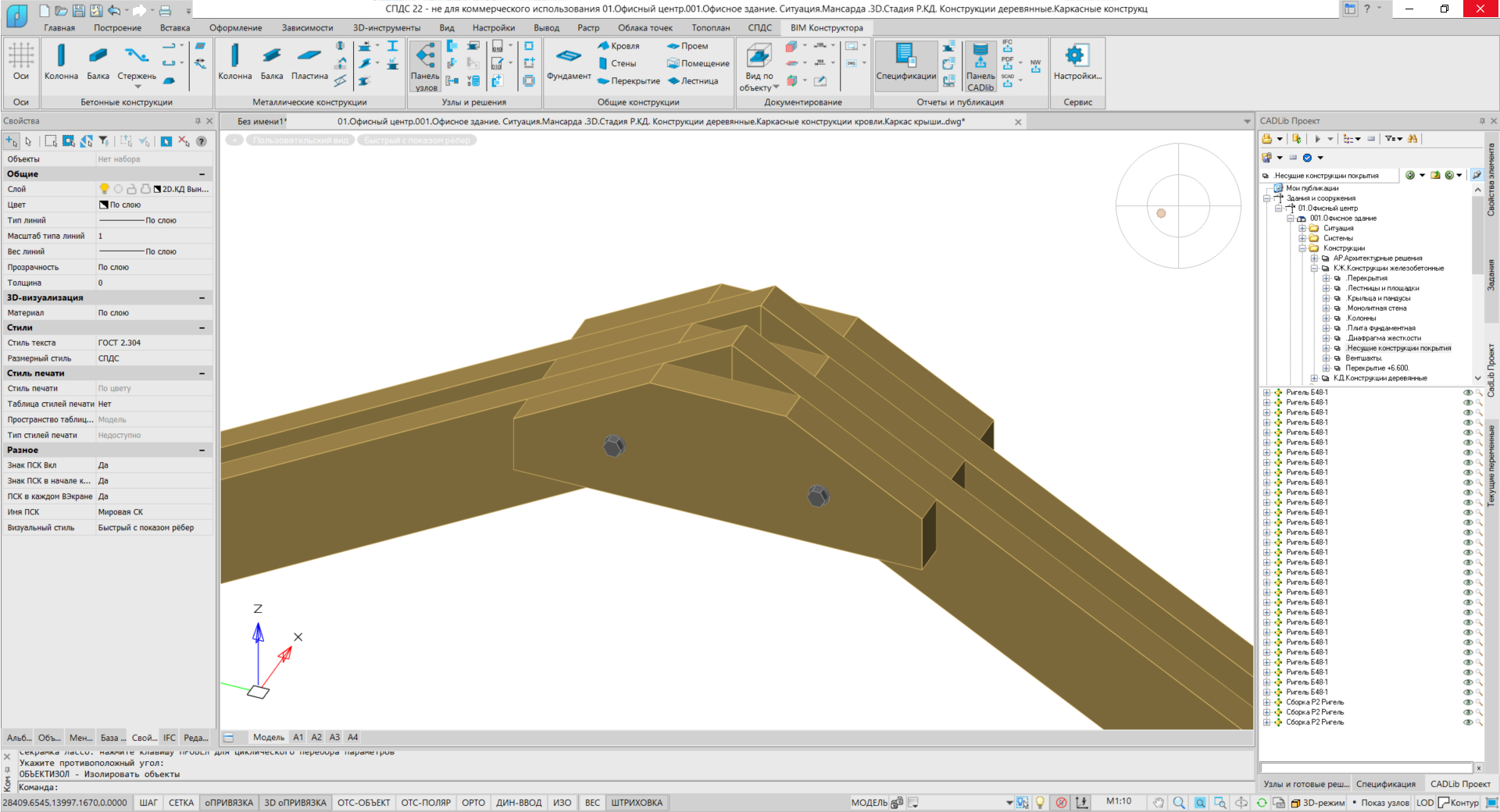Open the Главная ribbon tab
The height and width of the screenshot is (812, 1500).
tap(59, 28)
